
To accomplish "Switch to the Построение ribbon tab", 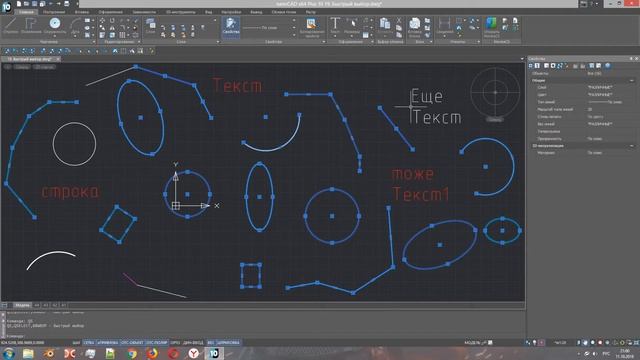I will (54, 12).
